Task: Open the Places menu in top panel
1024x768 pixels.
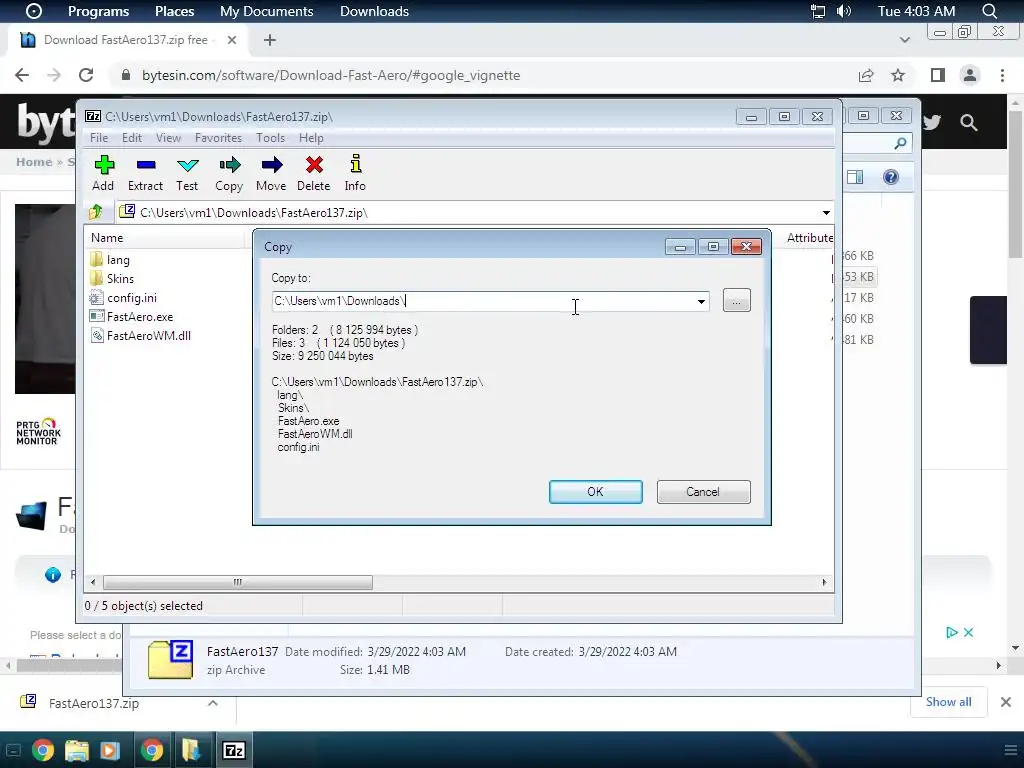Action: 174,11
